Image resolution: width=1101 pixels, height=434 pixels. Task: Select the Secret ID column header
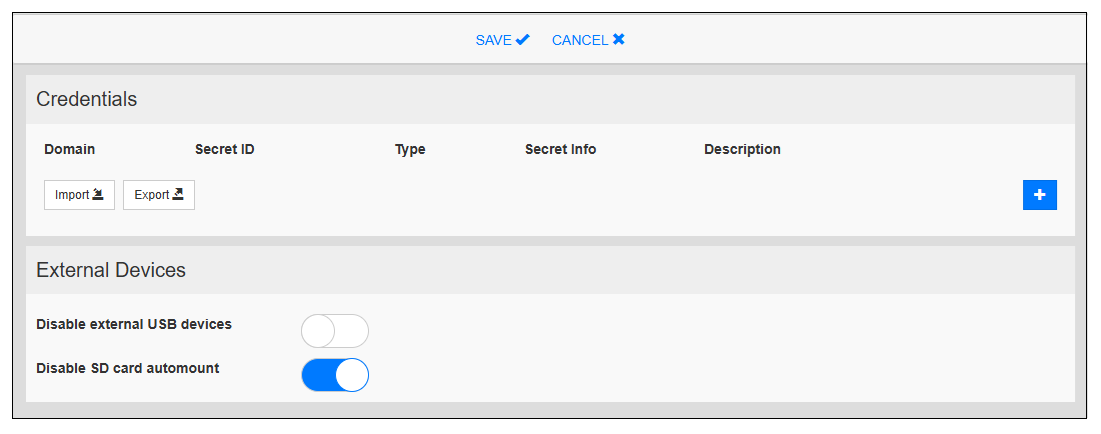tap(225, 150)
